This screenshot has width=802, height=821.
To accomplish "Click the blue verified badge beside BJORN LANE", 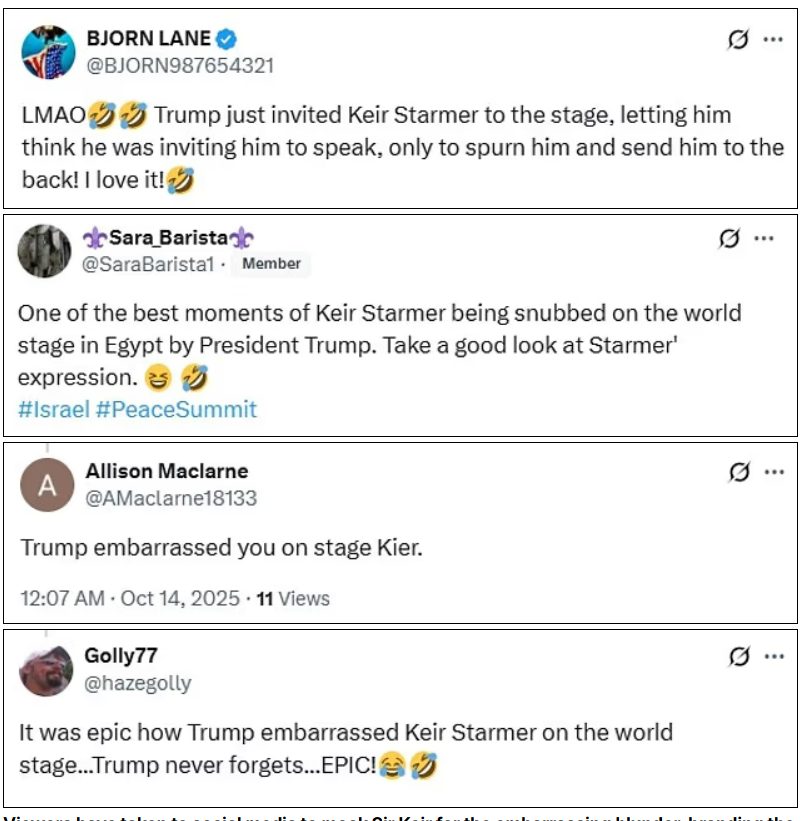I will click(228, 39).
